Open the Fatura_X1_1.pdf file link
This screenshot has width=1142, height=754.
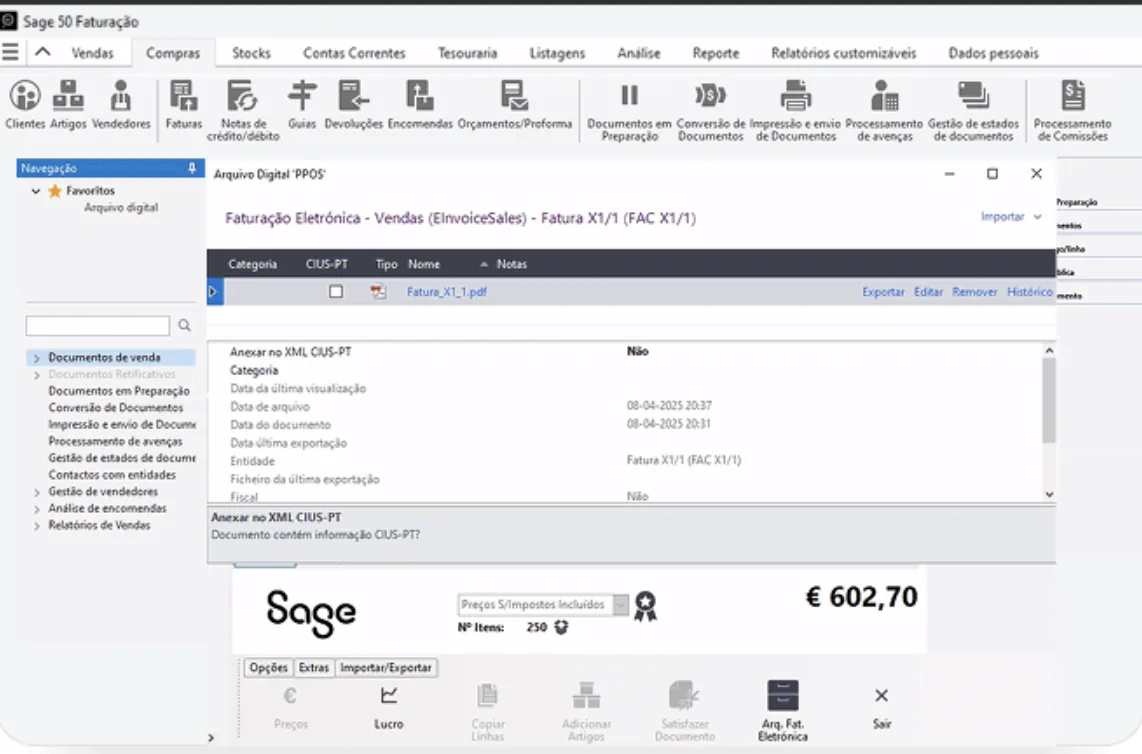pos(446,291)
